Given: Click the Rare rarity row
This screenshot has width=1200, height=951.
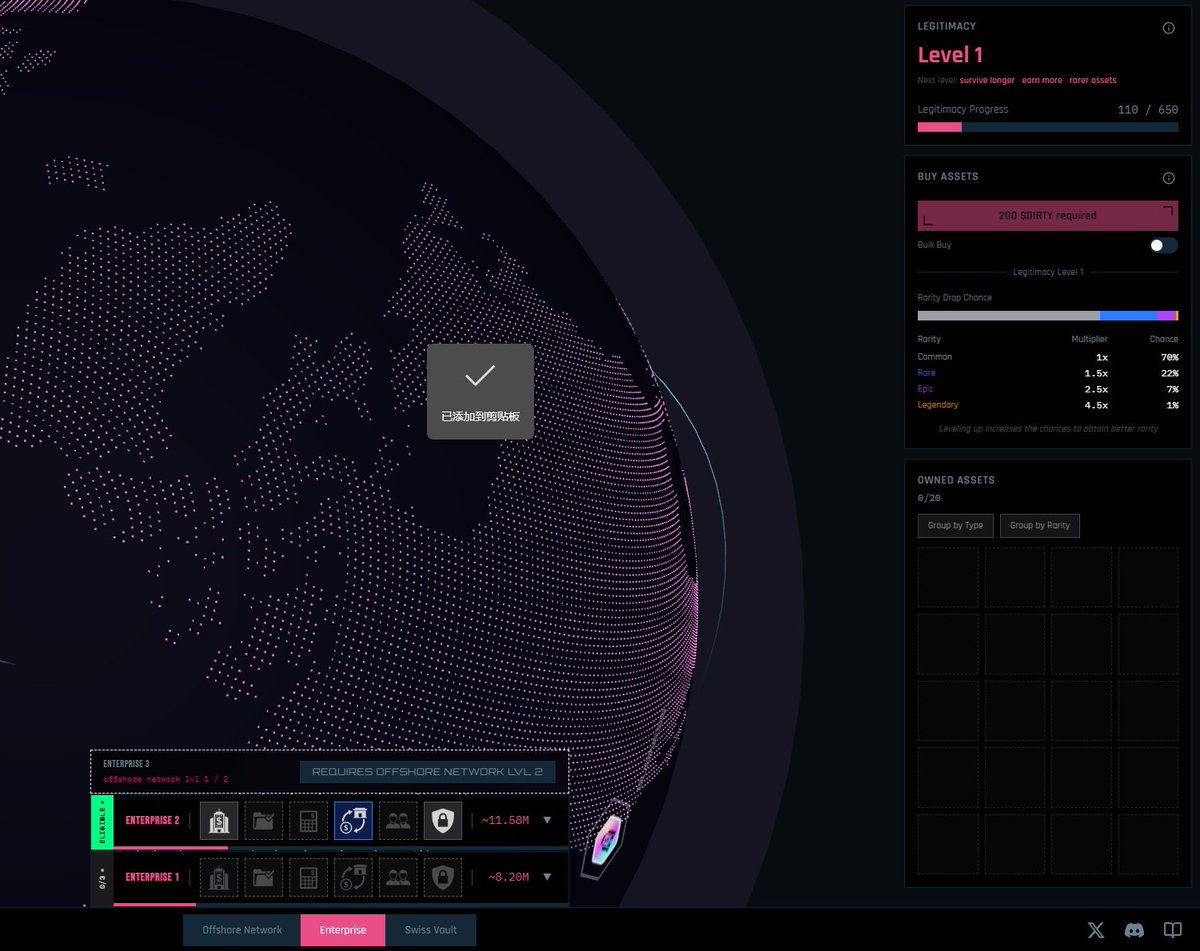Looking at the screenshot, I should [x=1048, y=373].
